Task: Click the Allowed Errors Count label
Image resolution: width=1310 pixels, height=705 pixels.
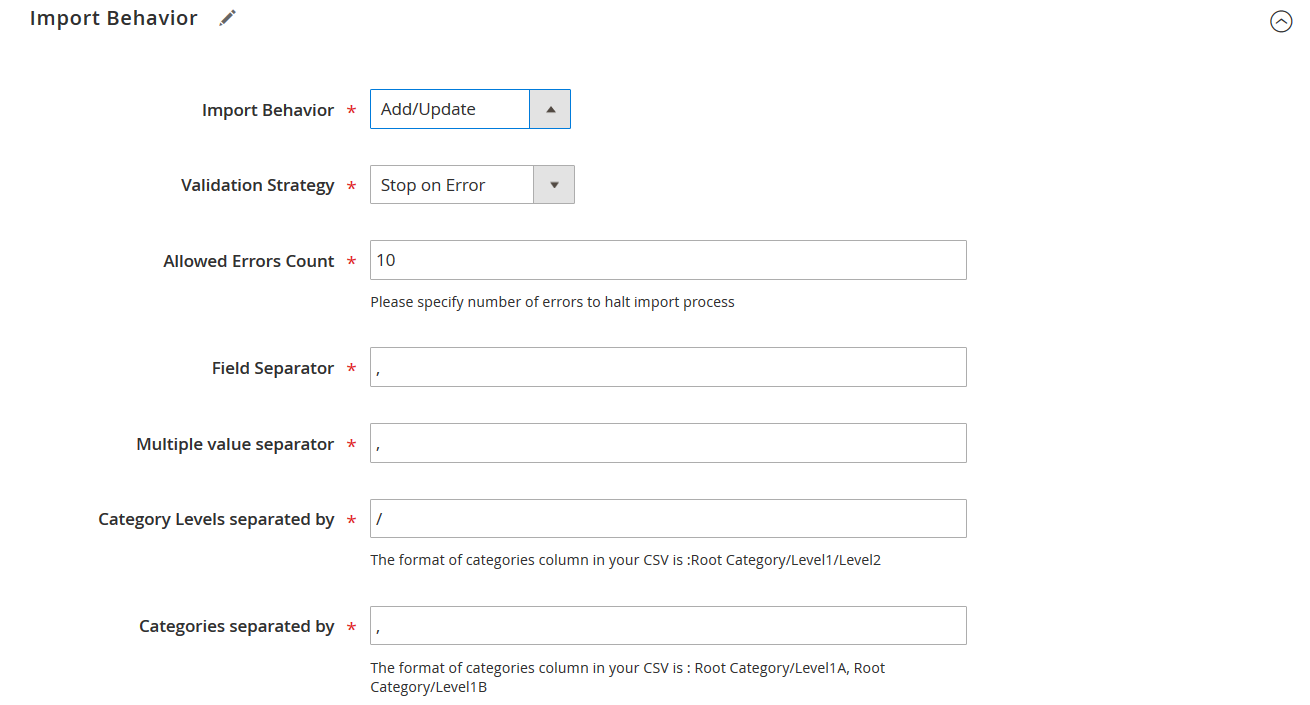Action: tap(249, 261)
